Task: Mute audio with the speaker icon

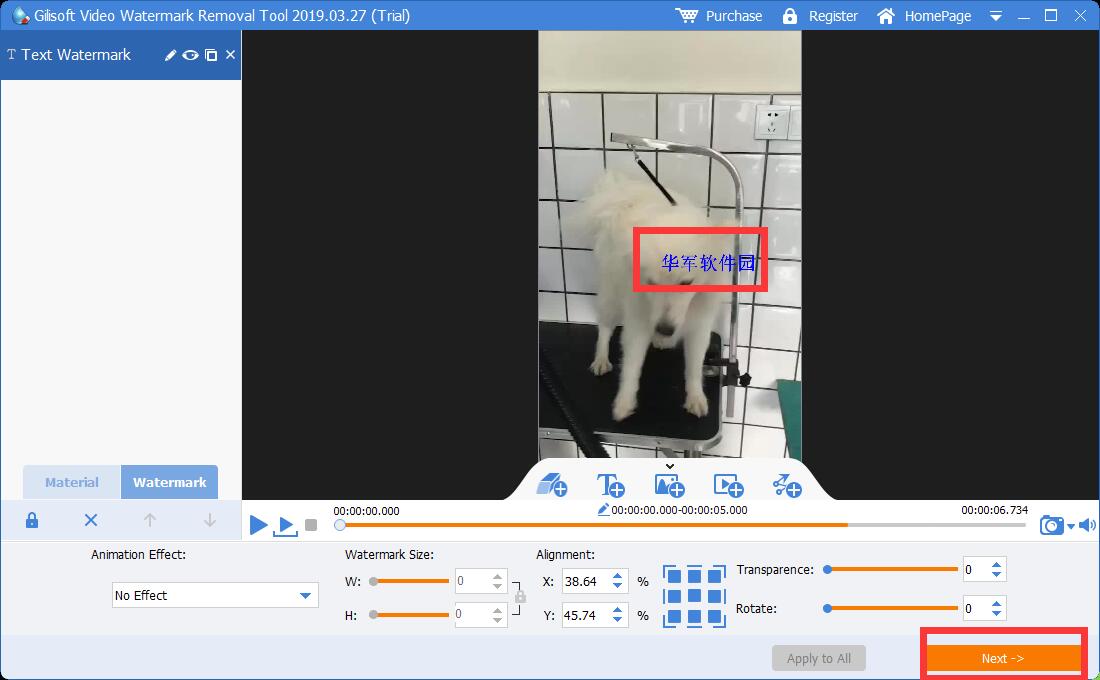Action: tap(1087, 525)
